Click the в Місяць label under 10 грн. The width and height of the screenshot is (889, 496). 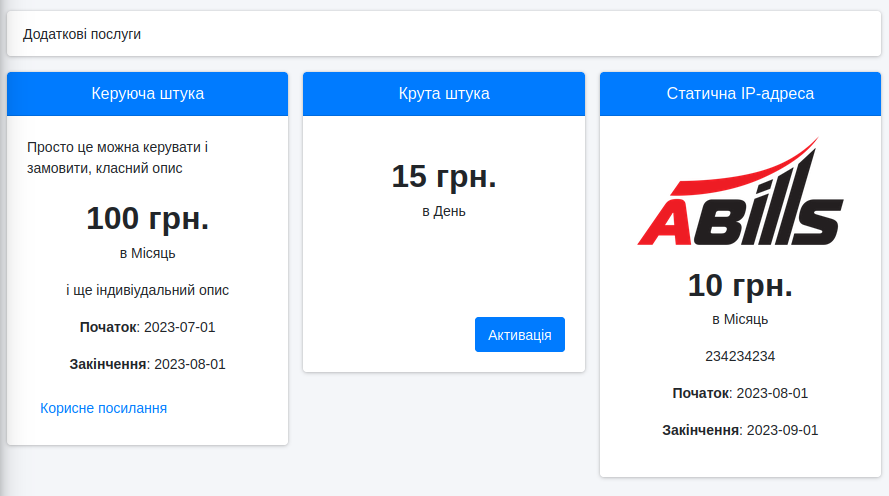740,319
